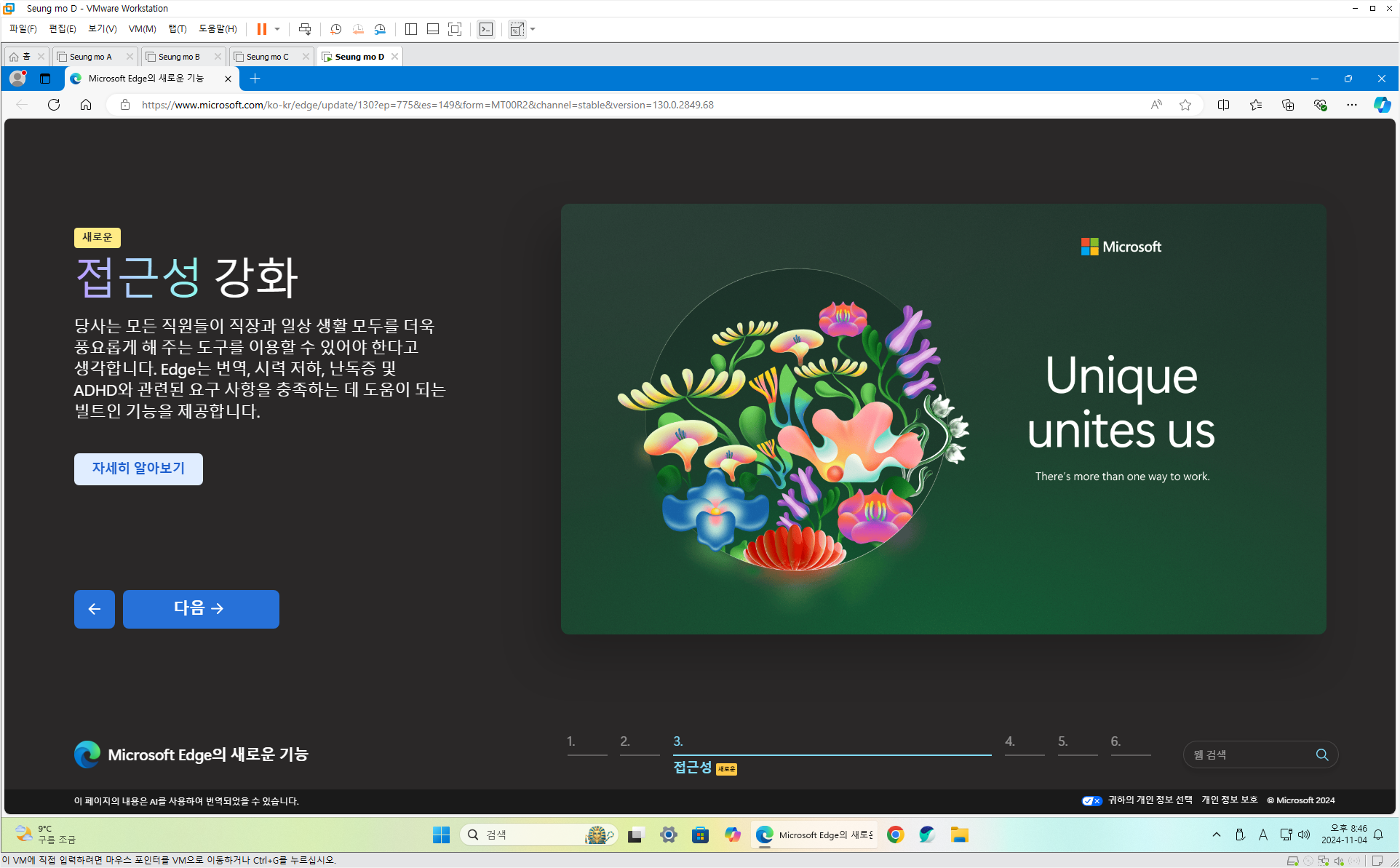Click the VMware suspend (pause) icon

261,29
